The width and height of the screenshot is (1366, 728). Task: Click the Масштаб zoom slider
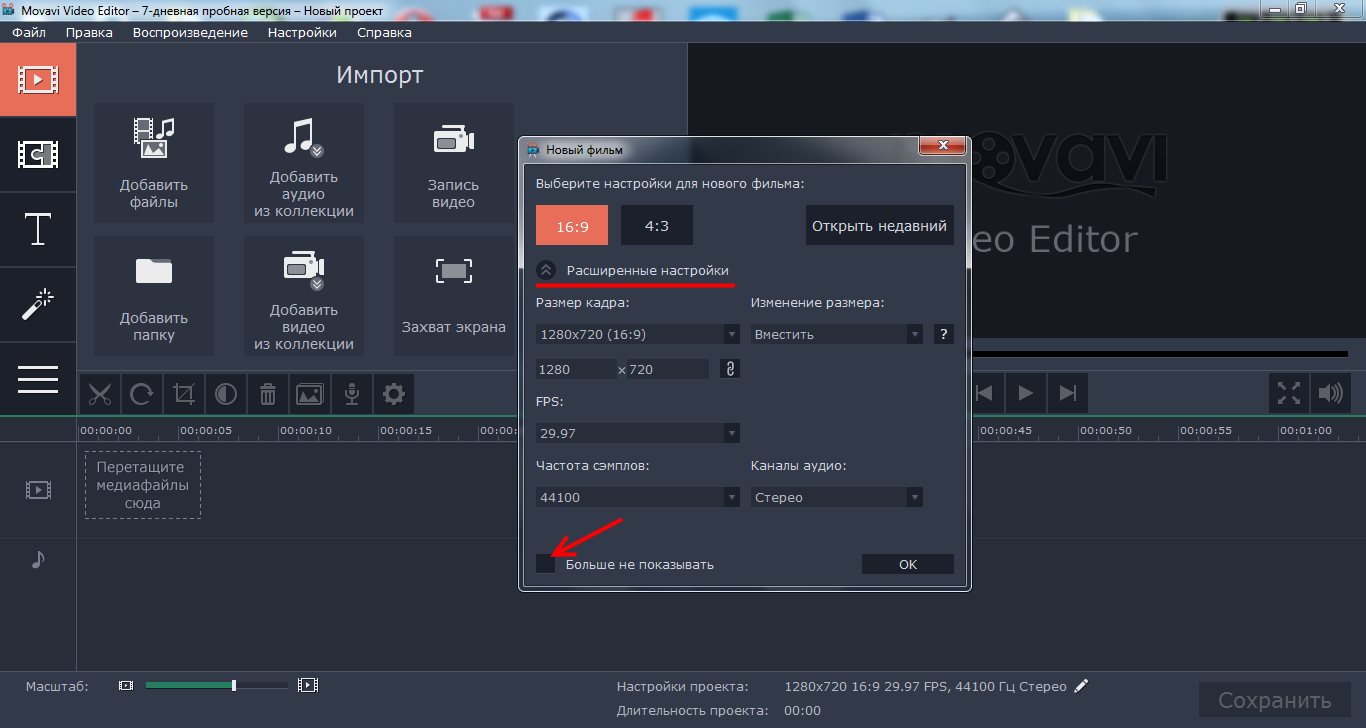point(216,685)
